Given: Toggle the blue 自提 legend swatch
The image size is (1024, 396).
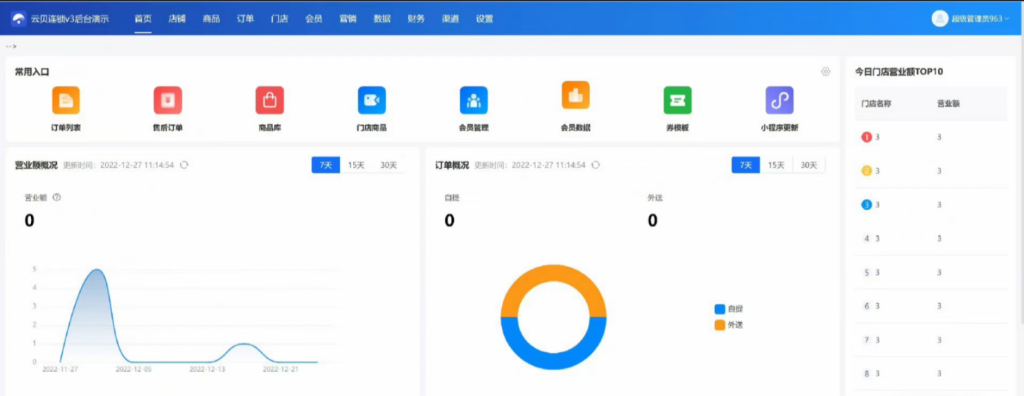Looking at the screenshot, I should (720, 309).
